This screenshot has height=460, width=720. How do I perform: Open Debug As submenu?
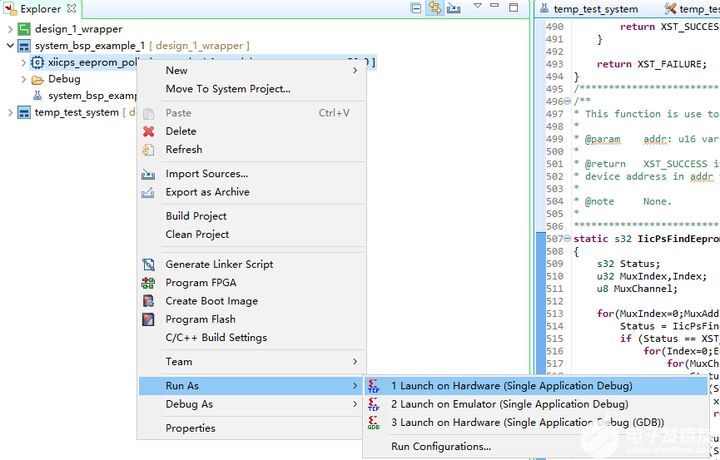coord(252,404)
